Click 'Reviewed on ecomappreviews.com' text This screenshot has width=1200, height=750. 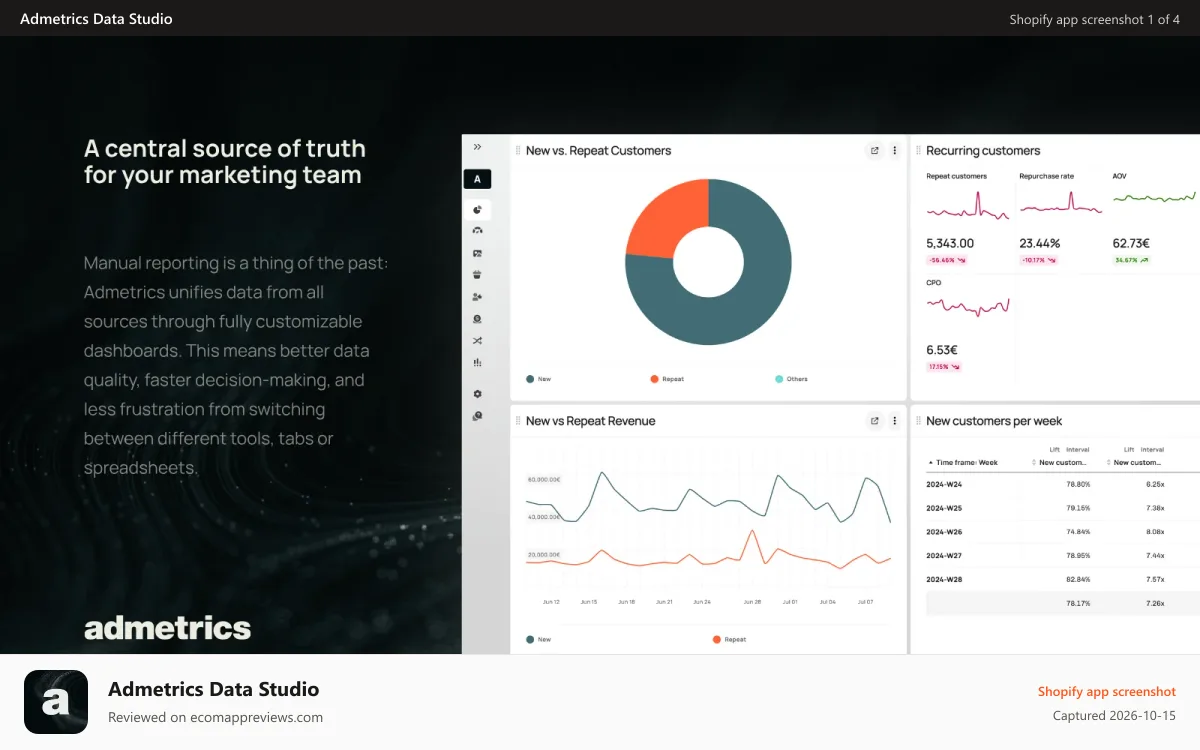coord(215,717)
